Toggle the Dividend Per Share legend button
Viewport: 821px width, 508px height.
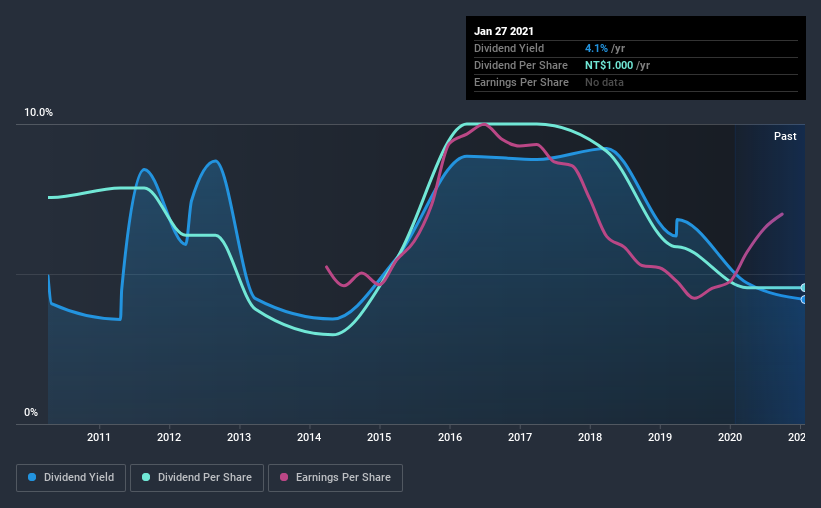point(197,478)
